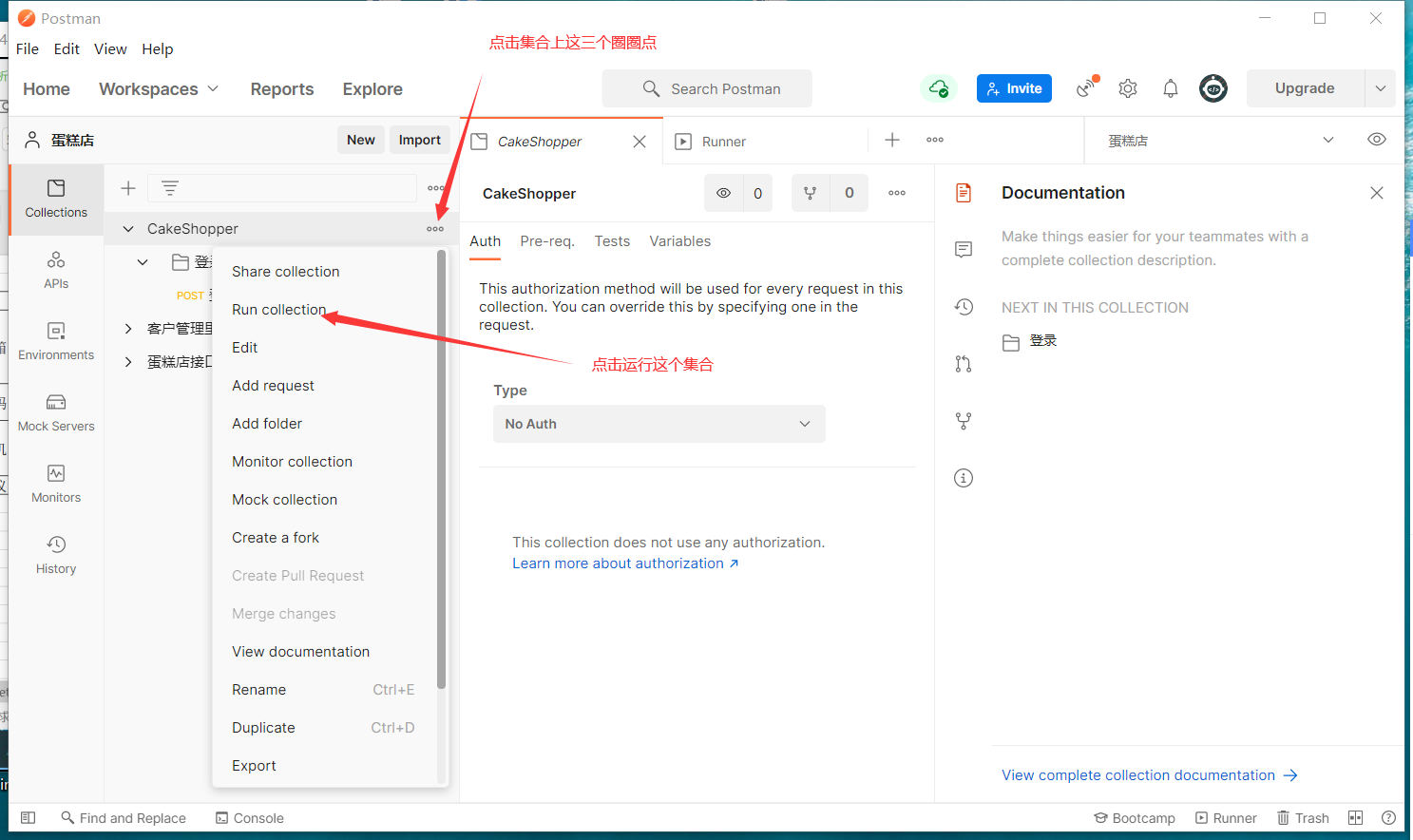Open the Forks icon in right sidebar
The image size is (1413, 840).
coord(964,421)
